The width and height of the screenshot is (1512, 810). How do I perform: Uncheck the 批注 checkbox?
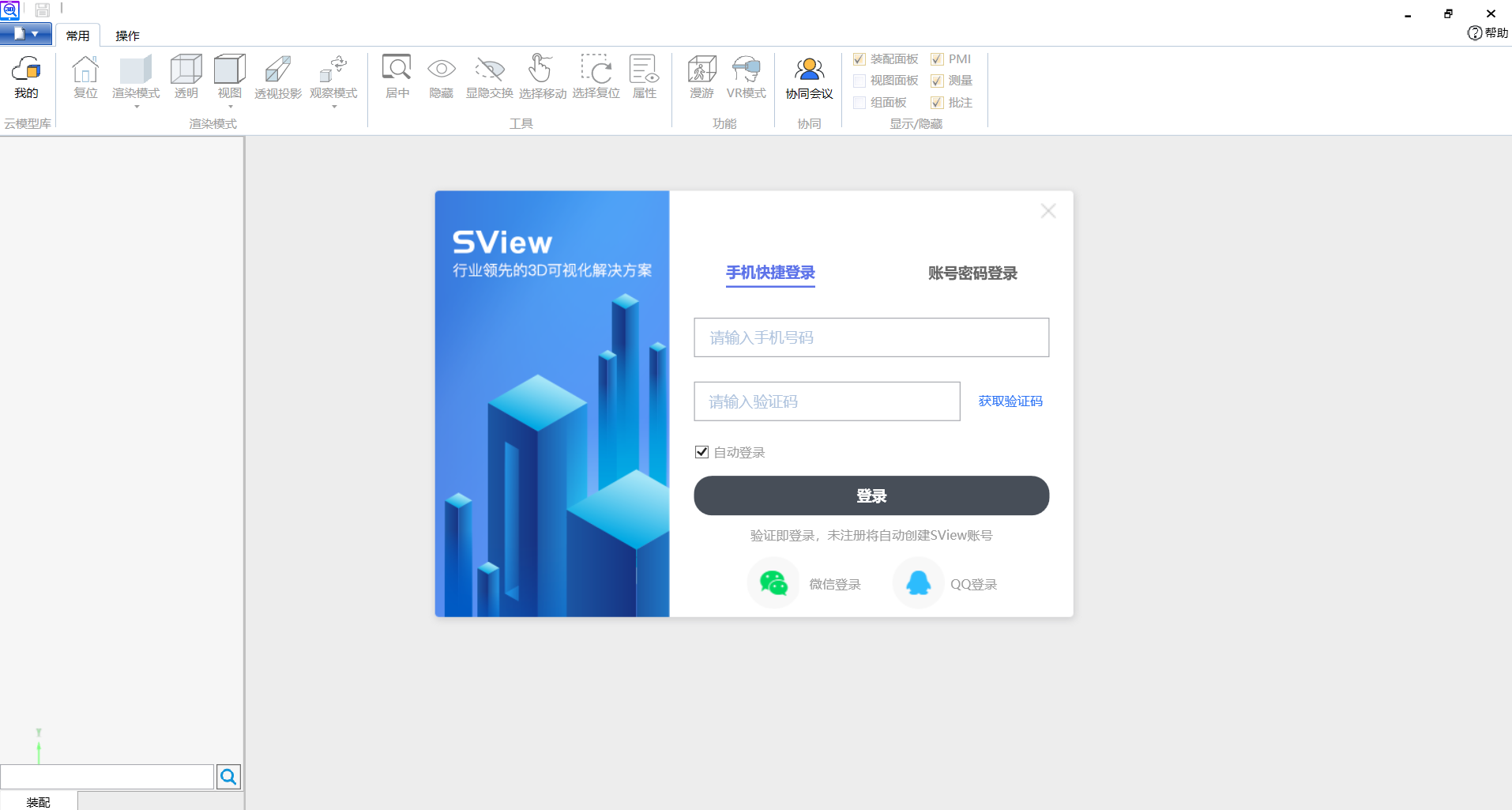937,103
